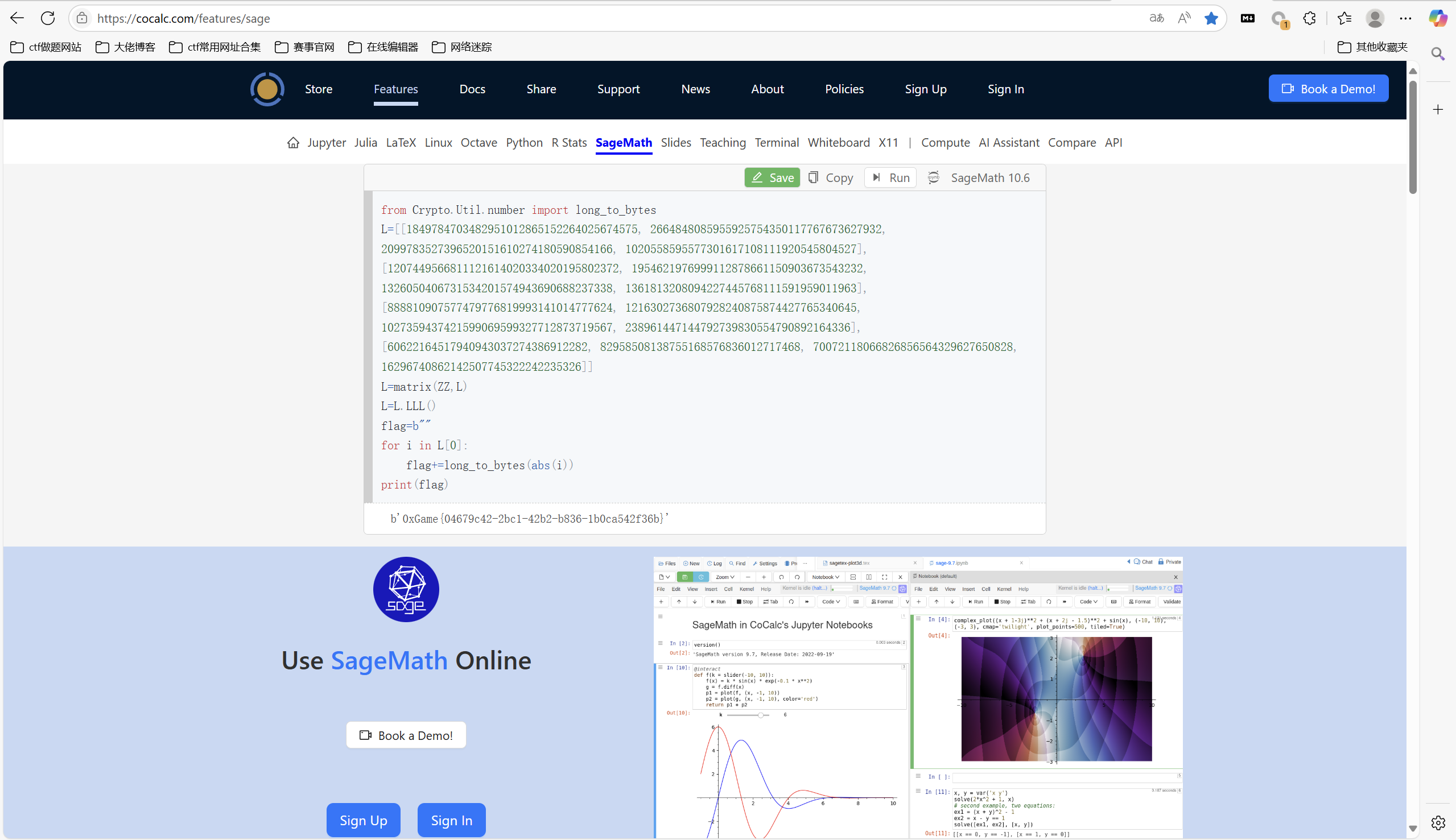Open the AI Assistant feature link

[x=1009, y=143]
